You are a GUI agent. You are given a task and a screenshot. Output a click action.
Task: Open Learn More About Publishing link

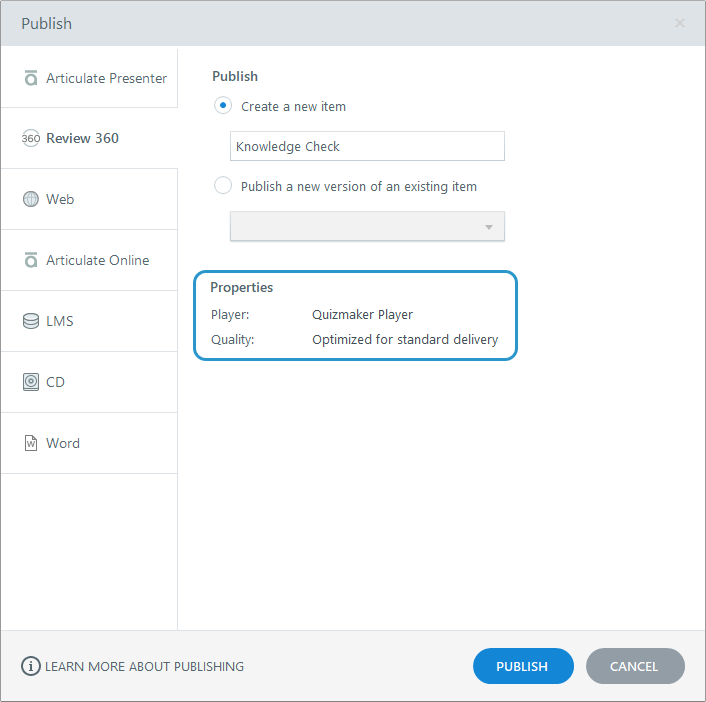[x=144, y=666]
